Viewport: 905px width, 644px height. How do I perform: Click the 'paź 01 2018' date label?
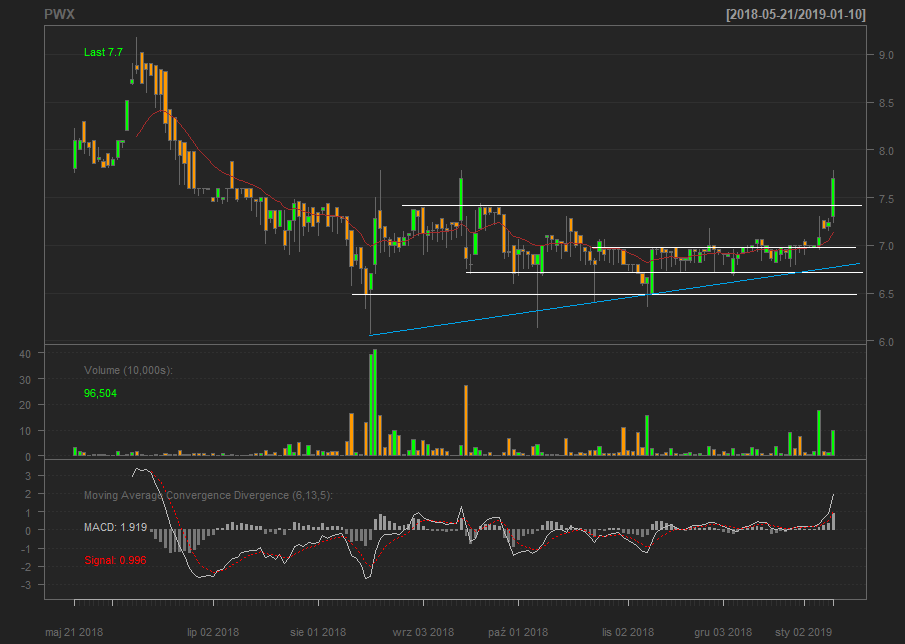518,632
